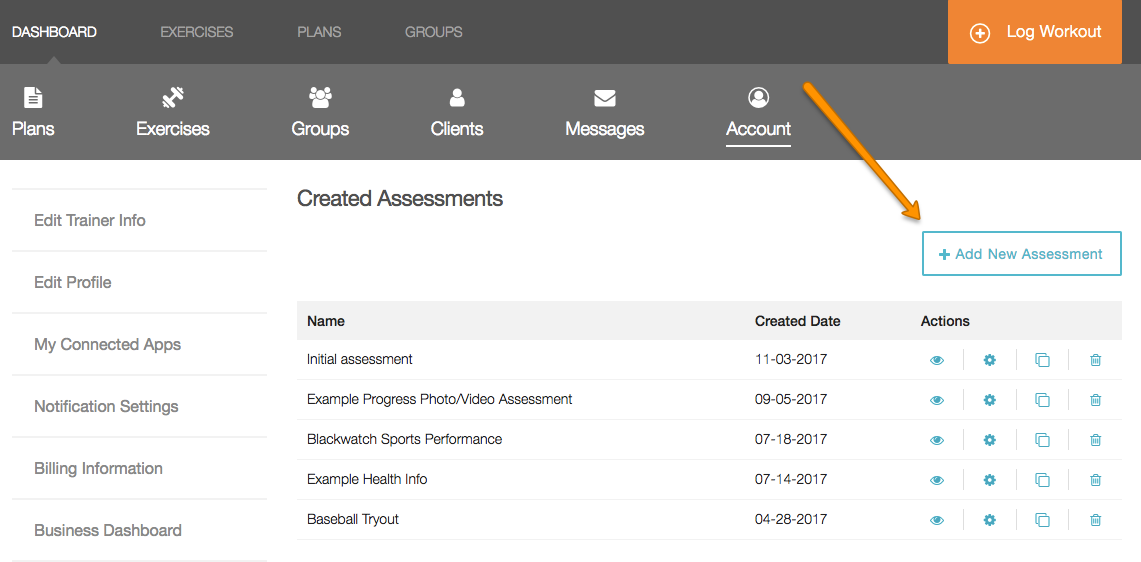The height and width of the screenshot is (562, 1141).
Task: Click the Account label in navigation
Action: coord(758,129)
